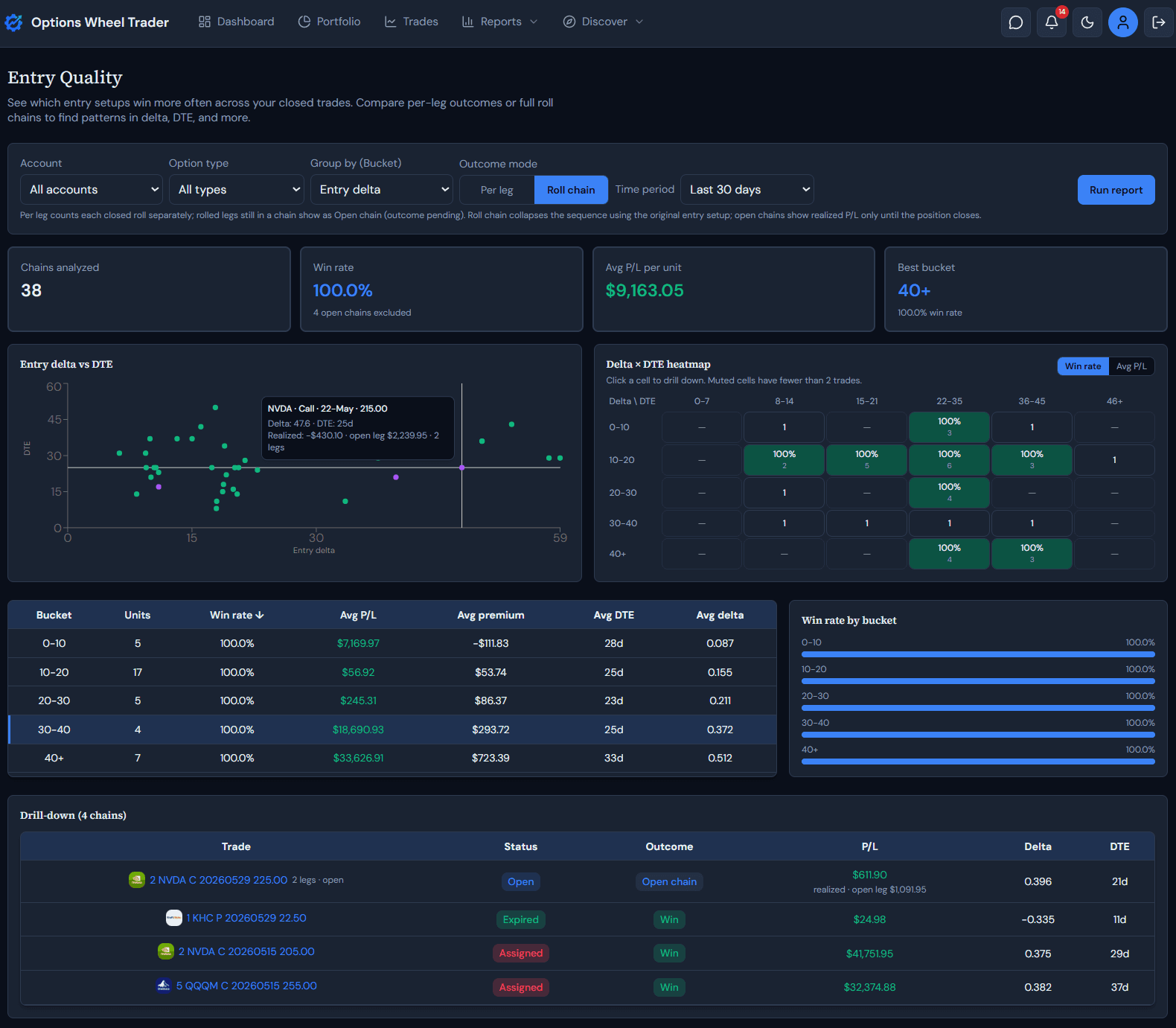Click the $33,626.91 Avg P/L value
The image size is (1176, 1028).
[358, 758]
